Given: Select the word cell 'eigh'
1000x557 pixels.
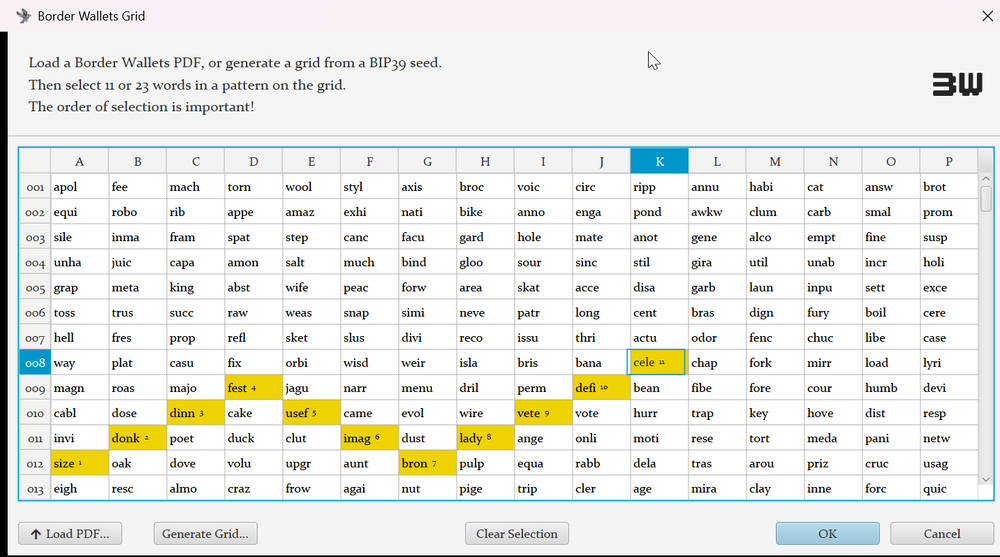Looking at the screenshot, I should click(x=80, y=489).
